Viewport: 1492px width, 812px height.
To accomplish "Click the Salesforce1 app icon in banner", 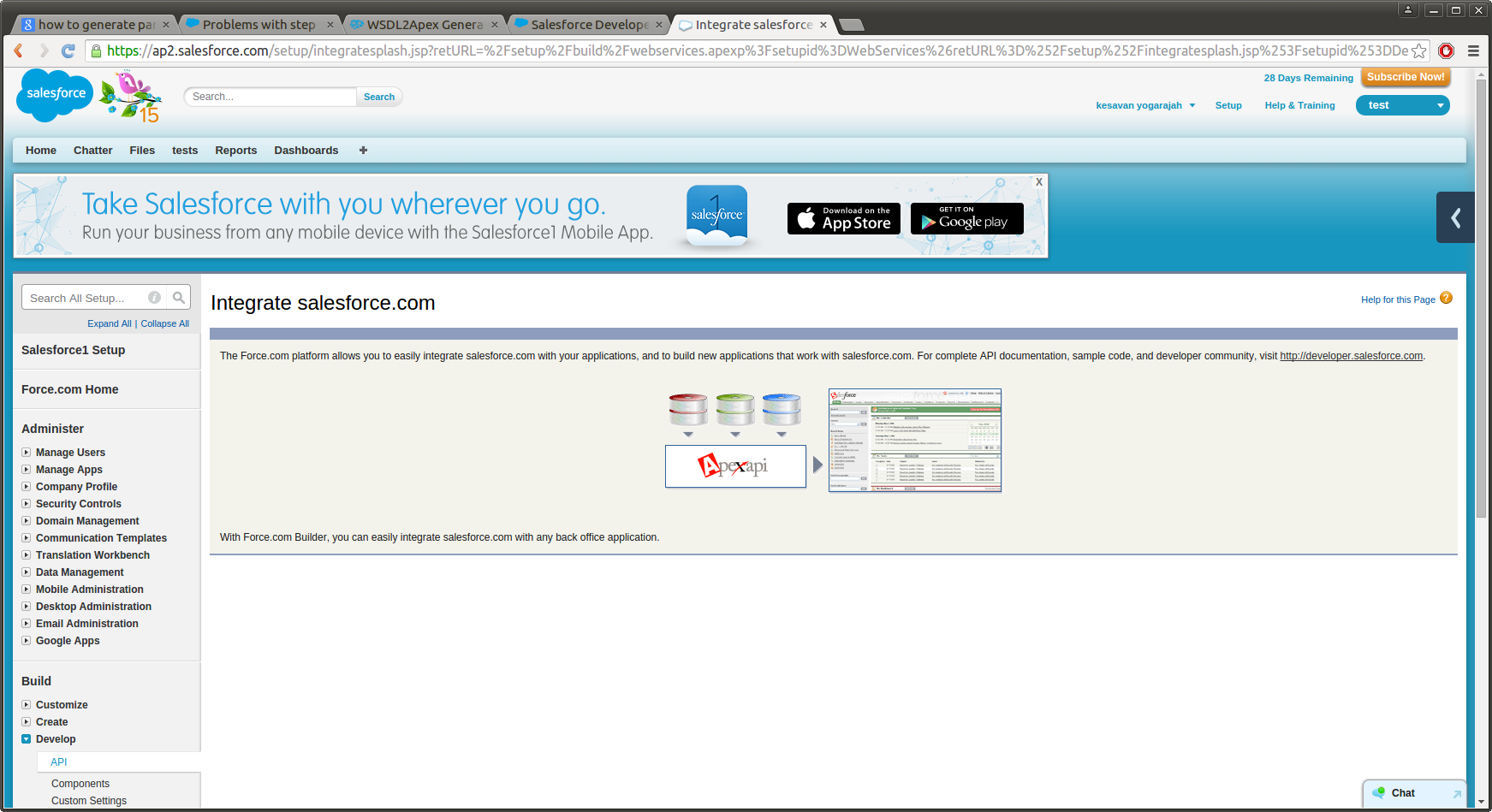I will coord(717,215).
